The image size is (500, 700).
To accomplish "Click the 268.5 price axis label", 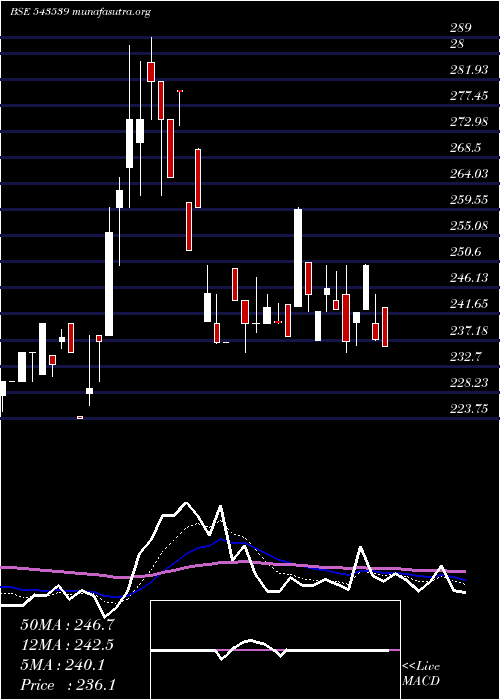I will [466, 148].
